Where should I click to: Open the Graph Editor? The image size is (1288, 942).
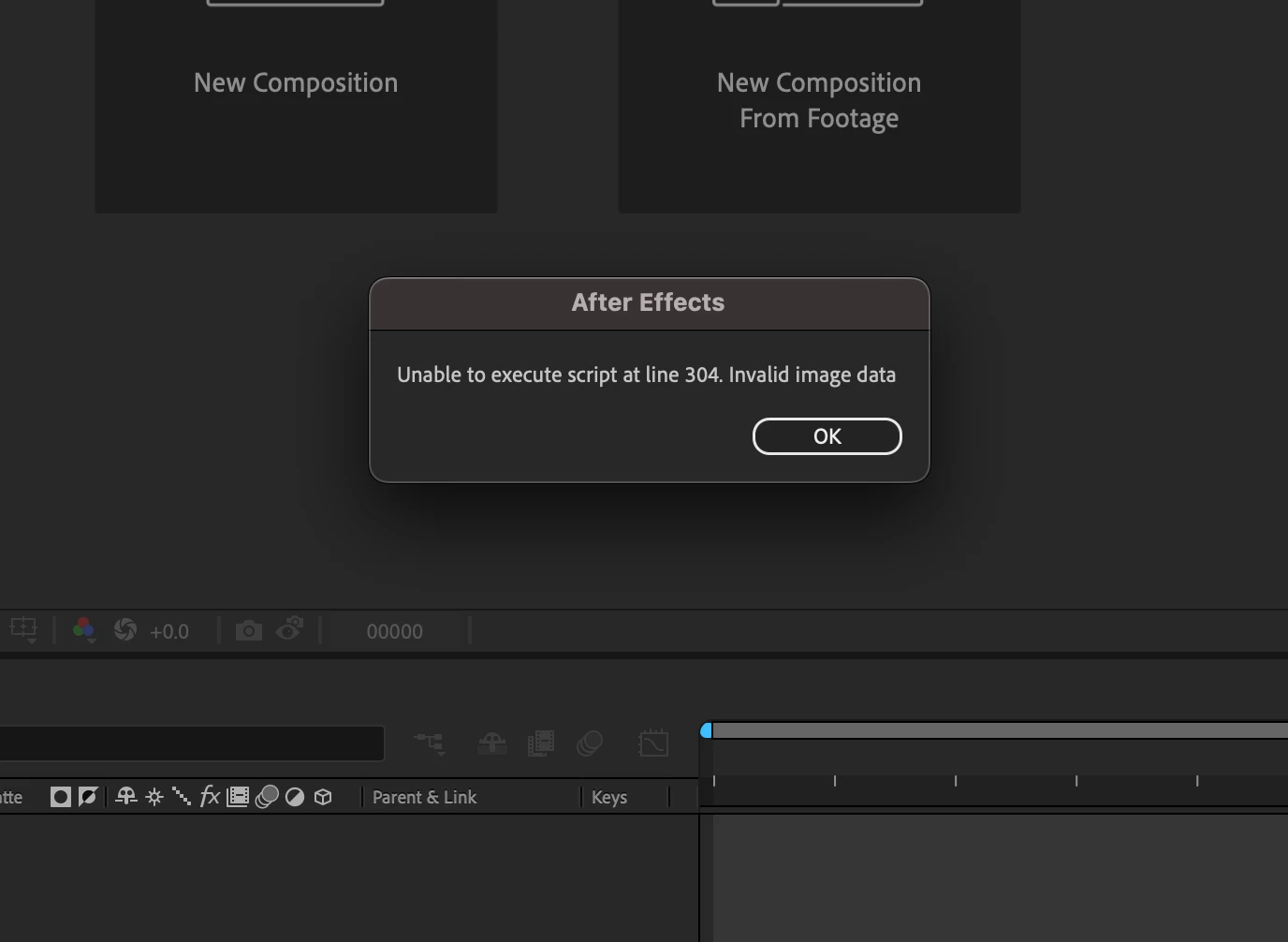click(x=653, y=743)
